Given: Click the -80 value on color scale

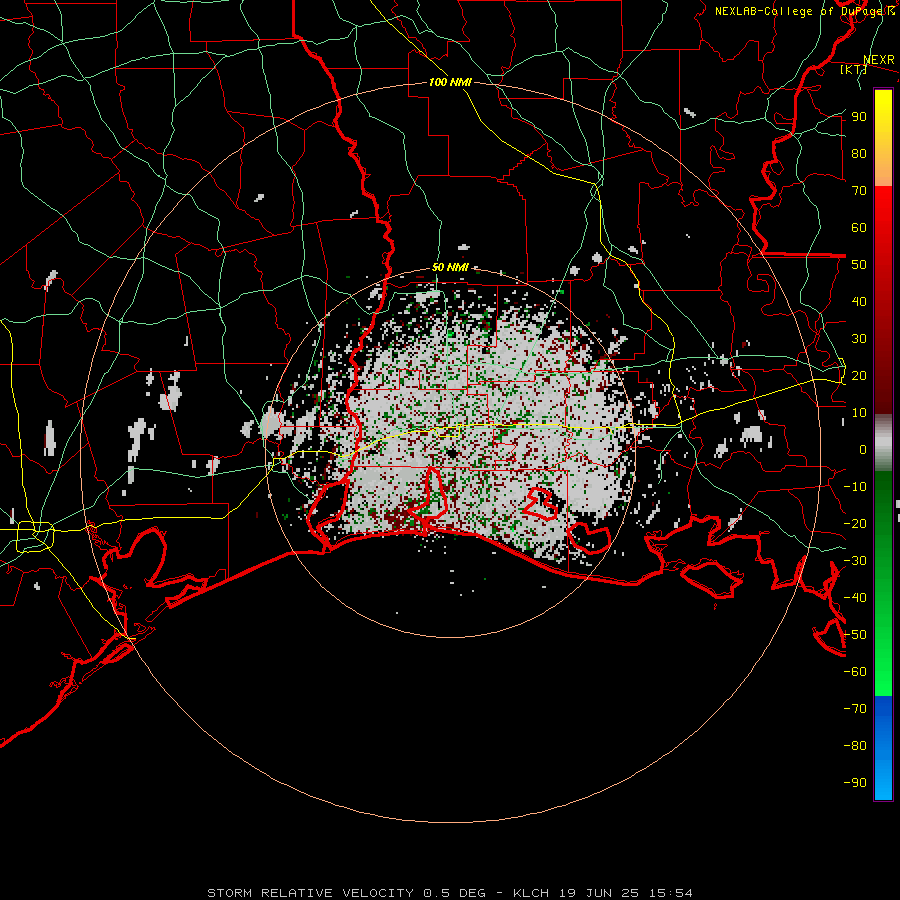Looking at the screenshot, I should pyautogui.click(x=855, y=746).
